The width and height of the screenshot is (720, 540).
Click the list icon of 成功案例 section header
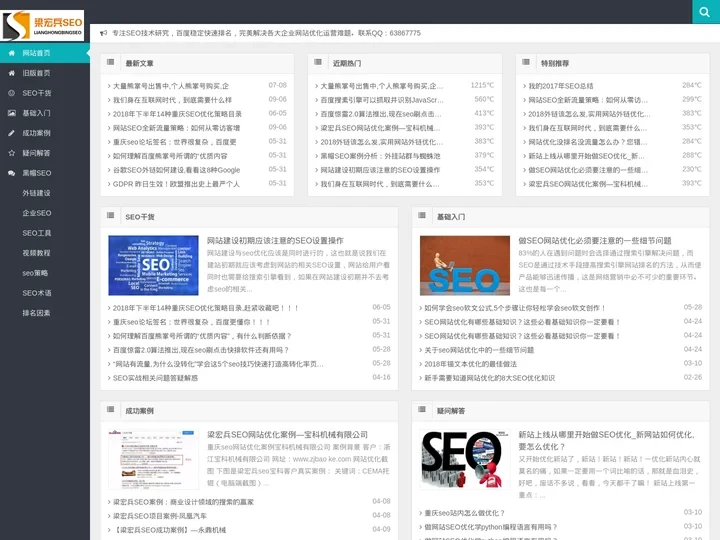click(x=111, y=410)
